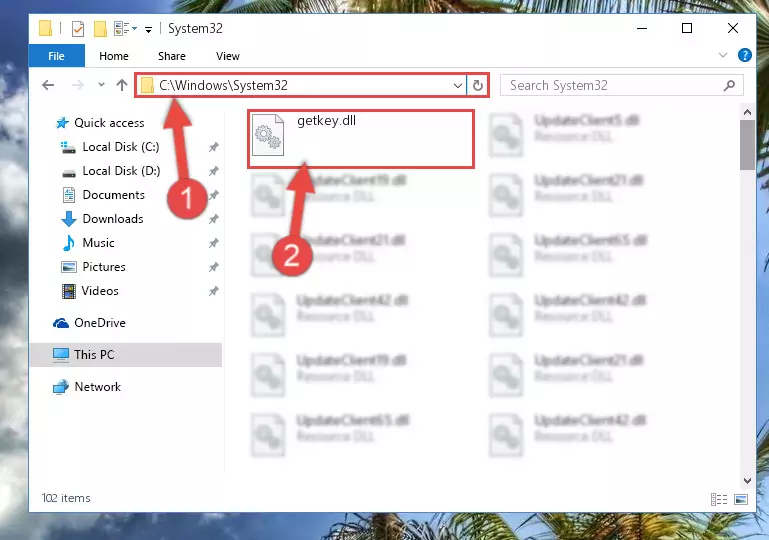Open the address bar history dropdown

click(x=458, y=86)
